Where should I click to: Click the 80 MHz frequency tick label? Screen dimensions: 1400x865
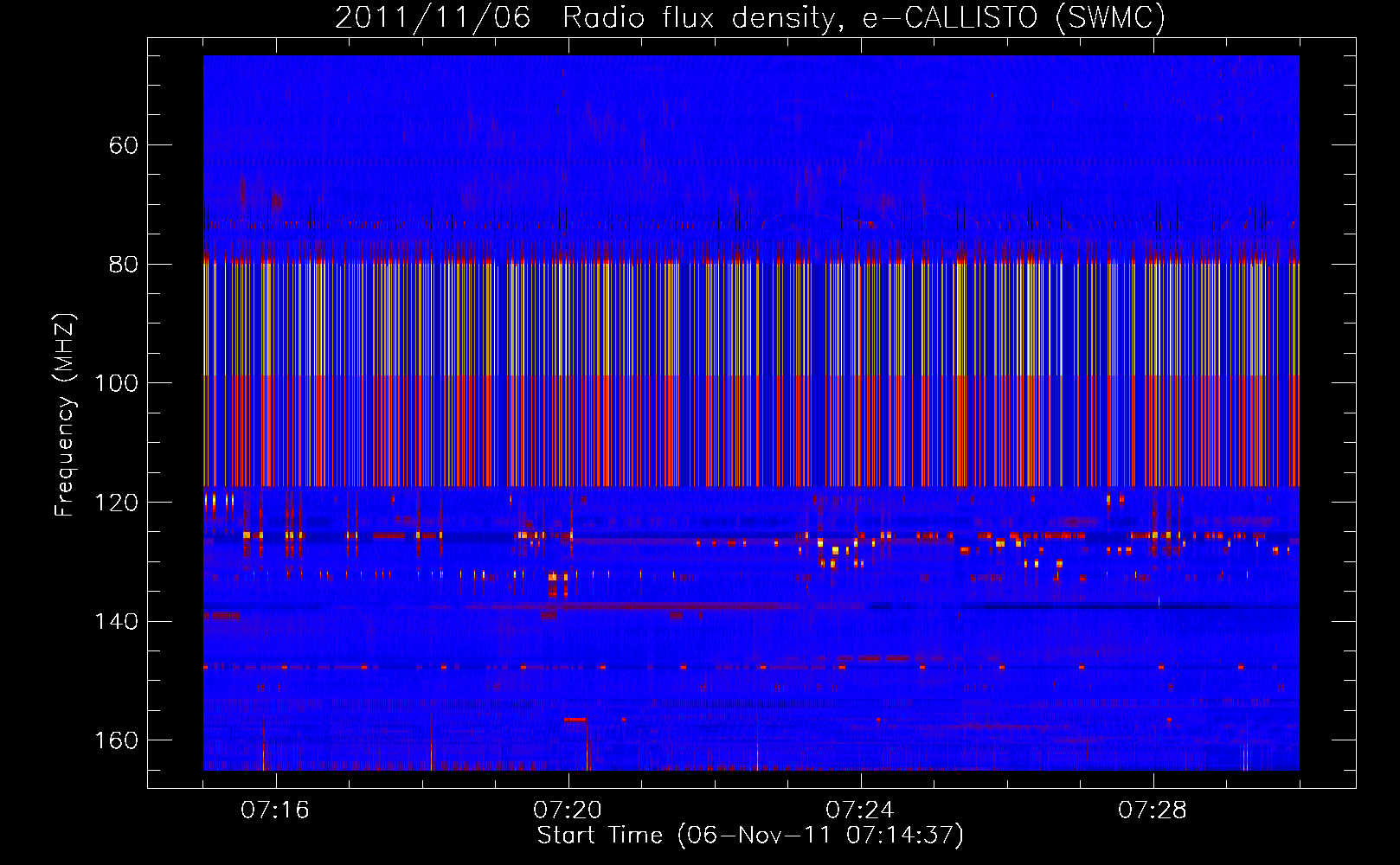pos(124,265)
